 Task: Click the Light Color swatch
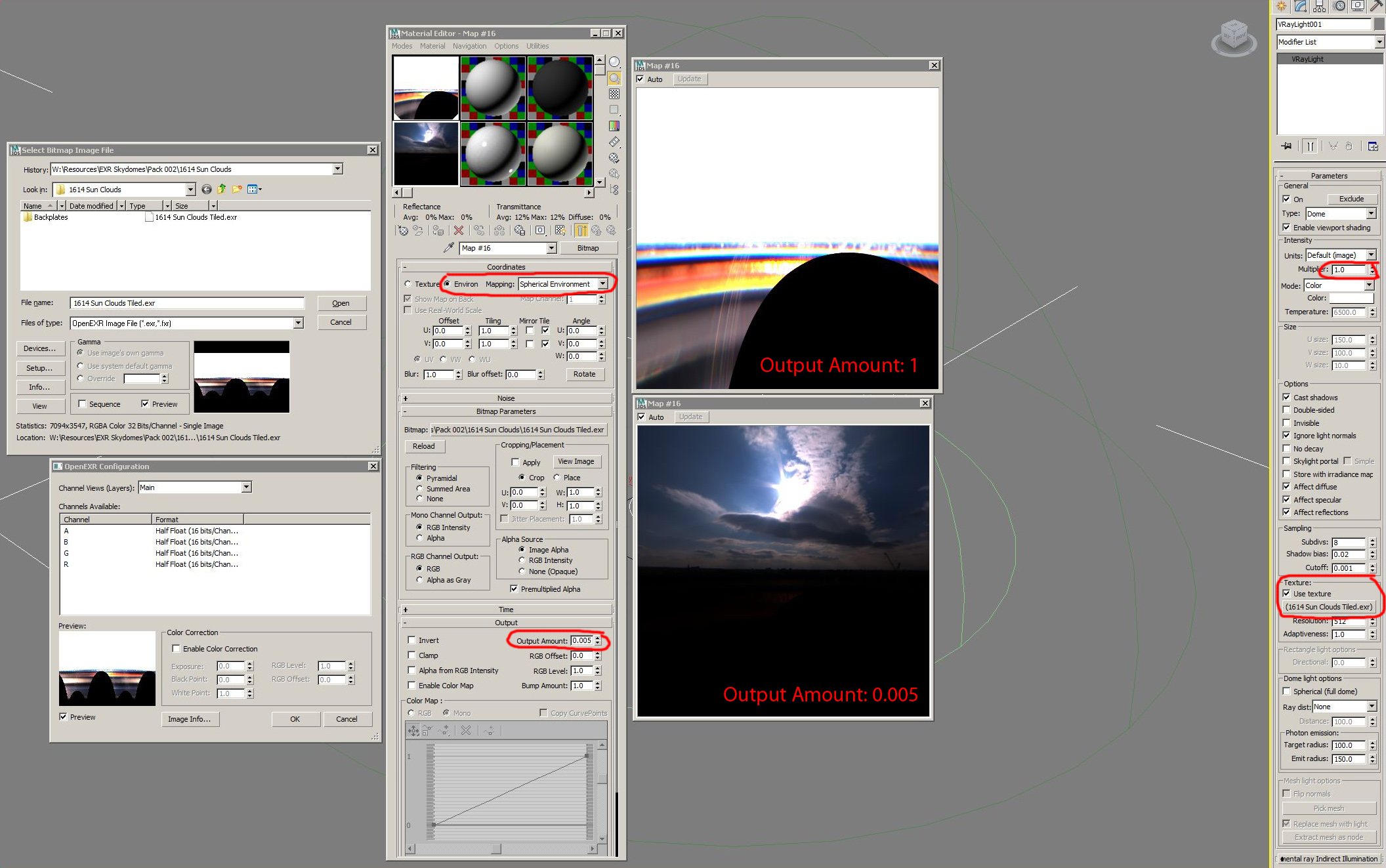(x=1351, y=298)
